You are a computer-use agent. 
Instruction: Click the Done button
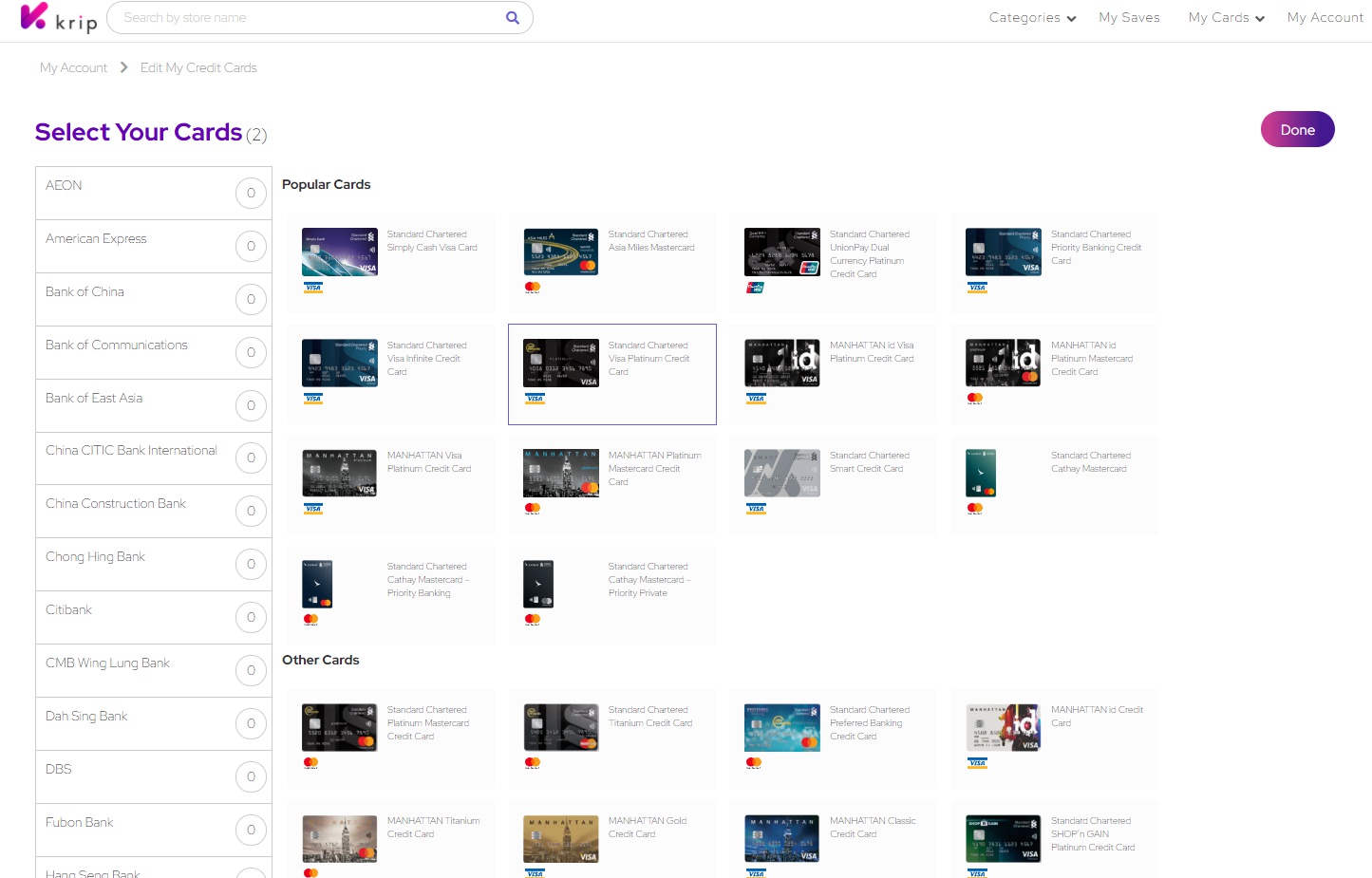[x=1297, y=129]
